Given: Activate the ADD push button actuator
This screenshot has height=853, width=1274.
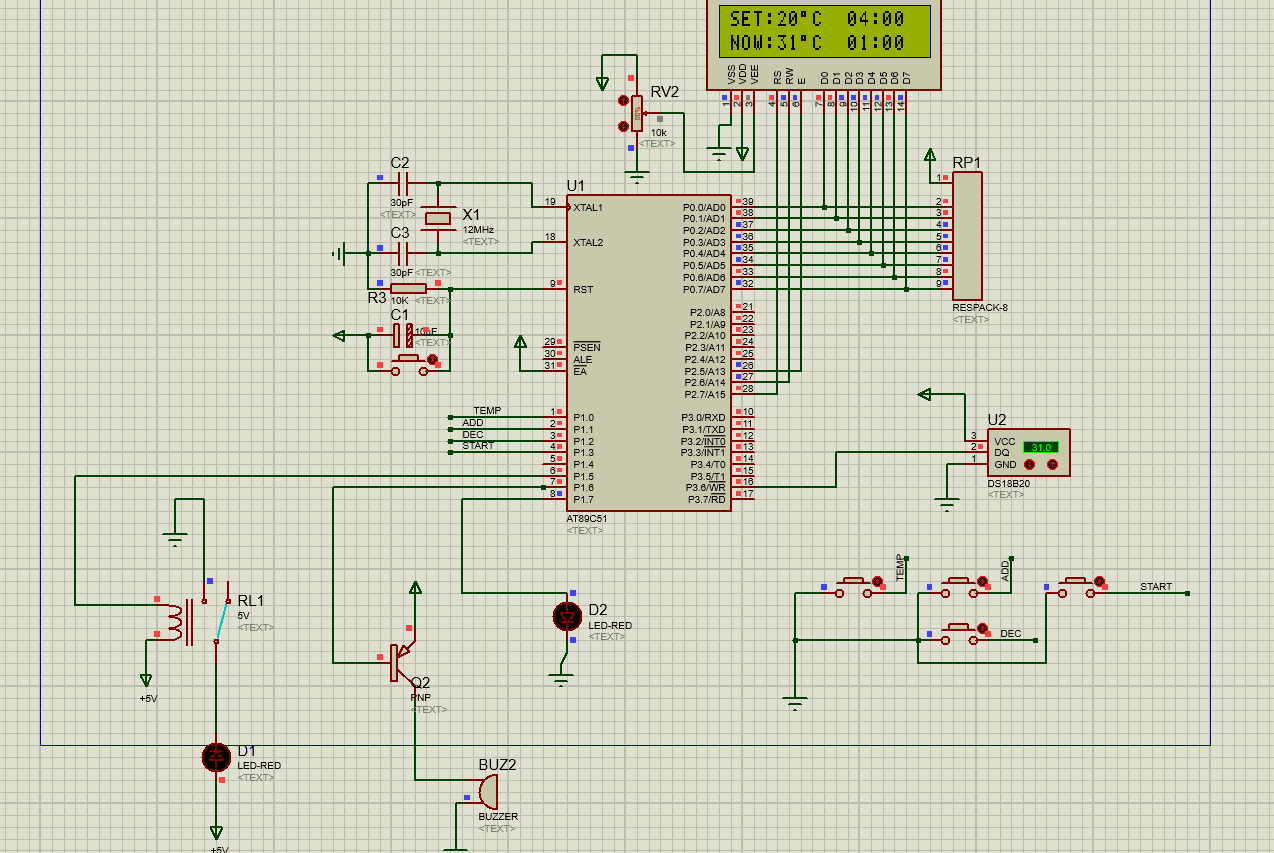Looking at the screenshot, I should click(x=982, y=581).
